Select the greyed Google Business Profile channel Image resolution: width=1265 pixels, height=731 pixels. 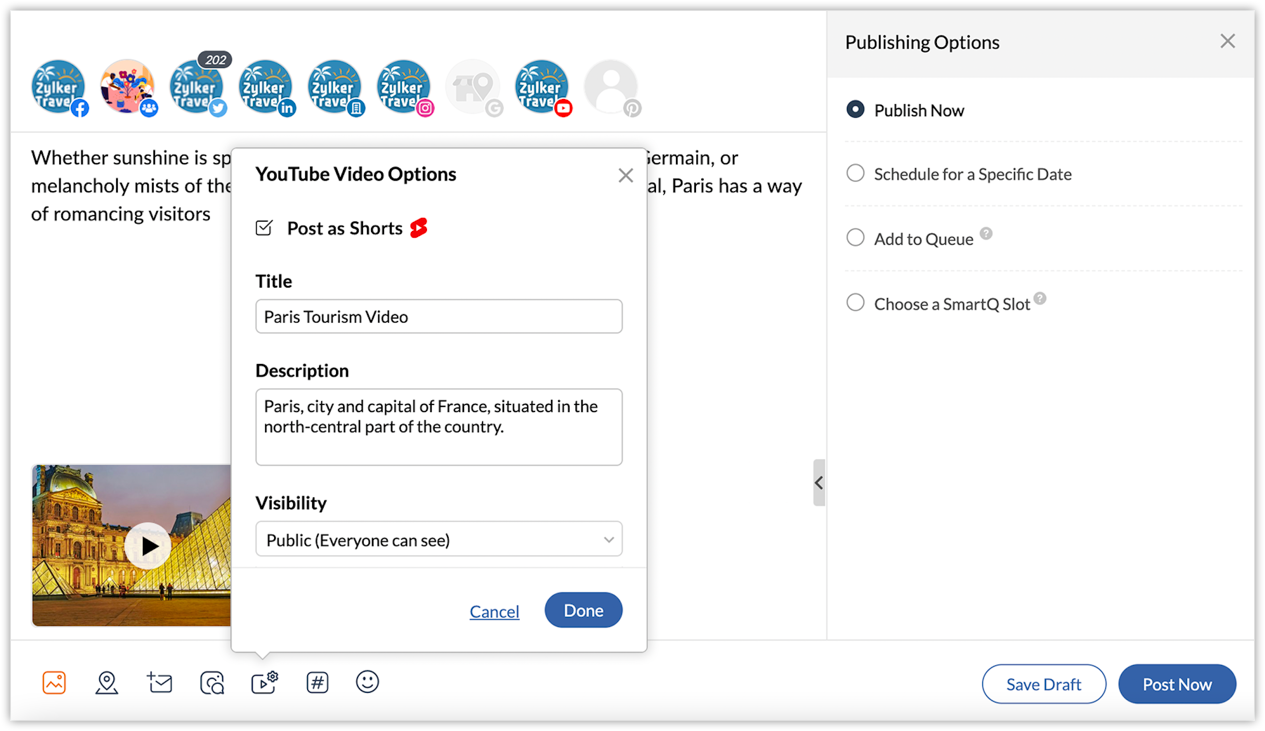[x=472, y=87]
